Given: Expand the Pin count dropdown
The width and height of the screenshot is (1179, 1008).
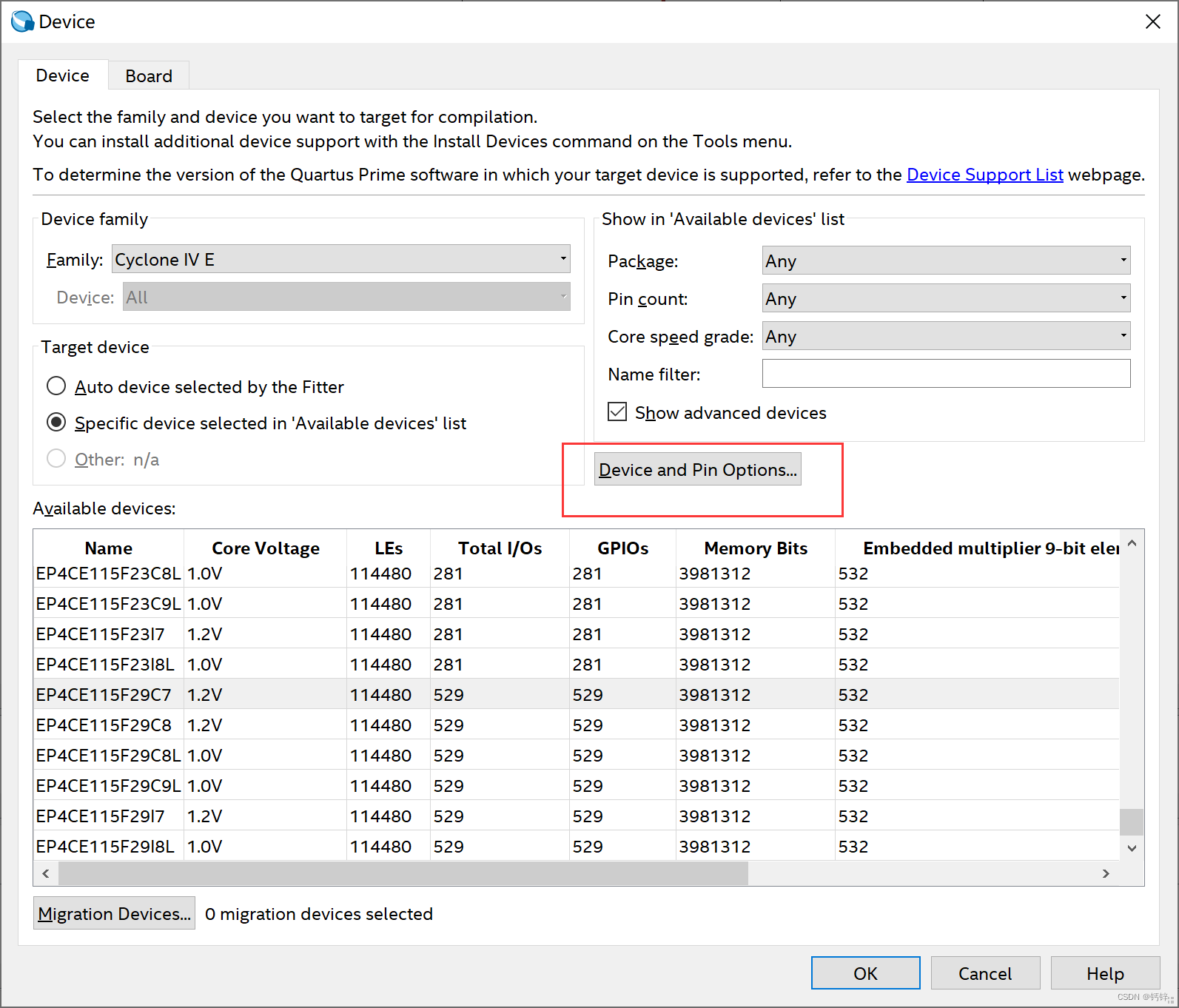Looking at the screenshot, I should point(946,298).
